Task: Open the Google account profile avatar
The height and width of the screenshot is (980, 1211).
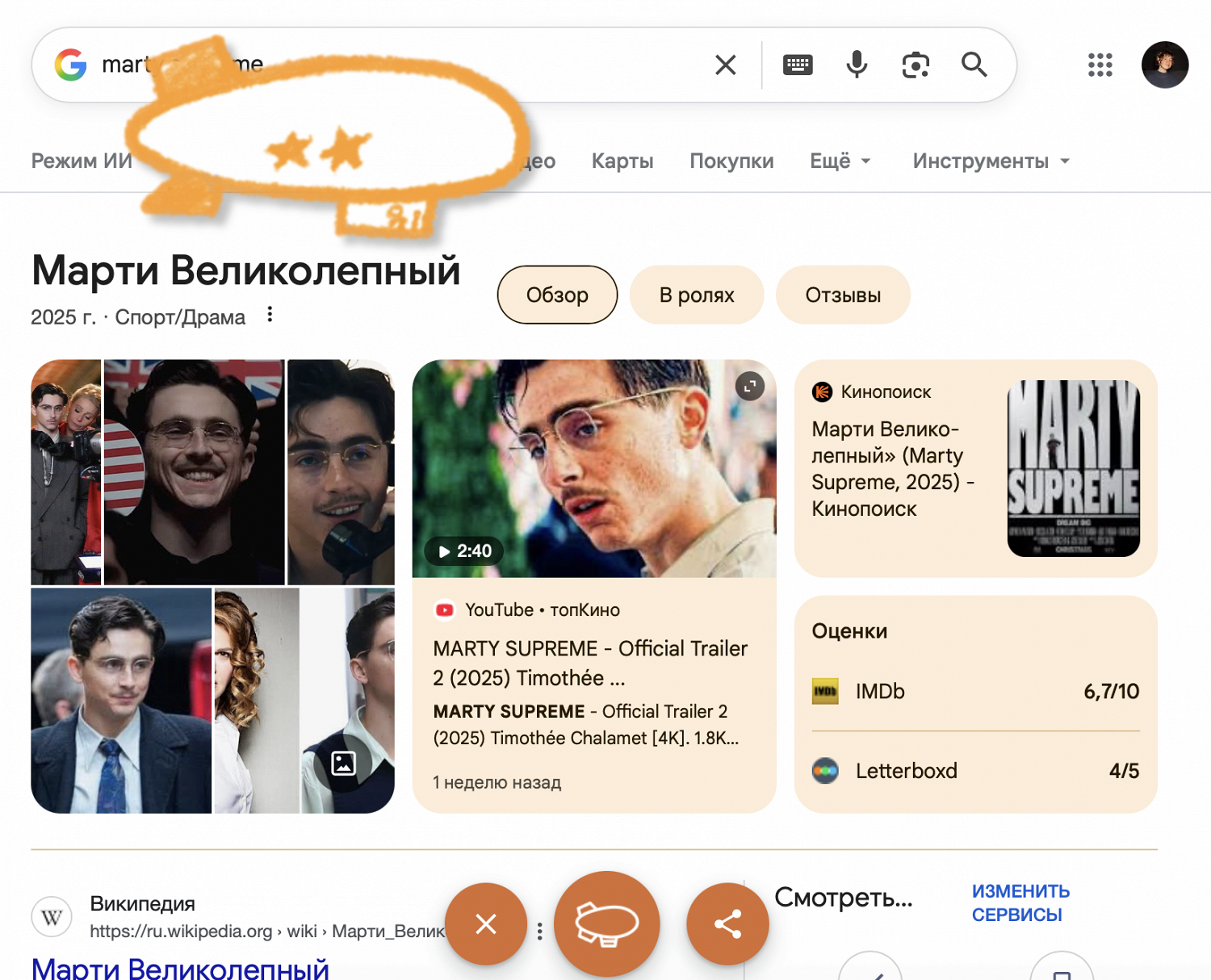Action: point(1164,65)
